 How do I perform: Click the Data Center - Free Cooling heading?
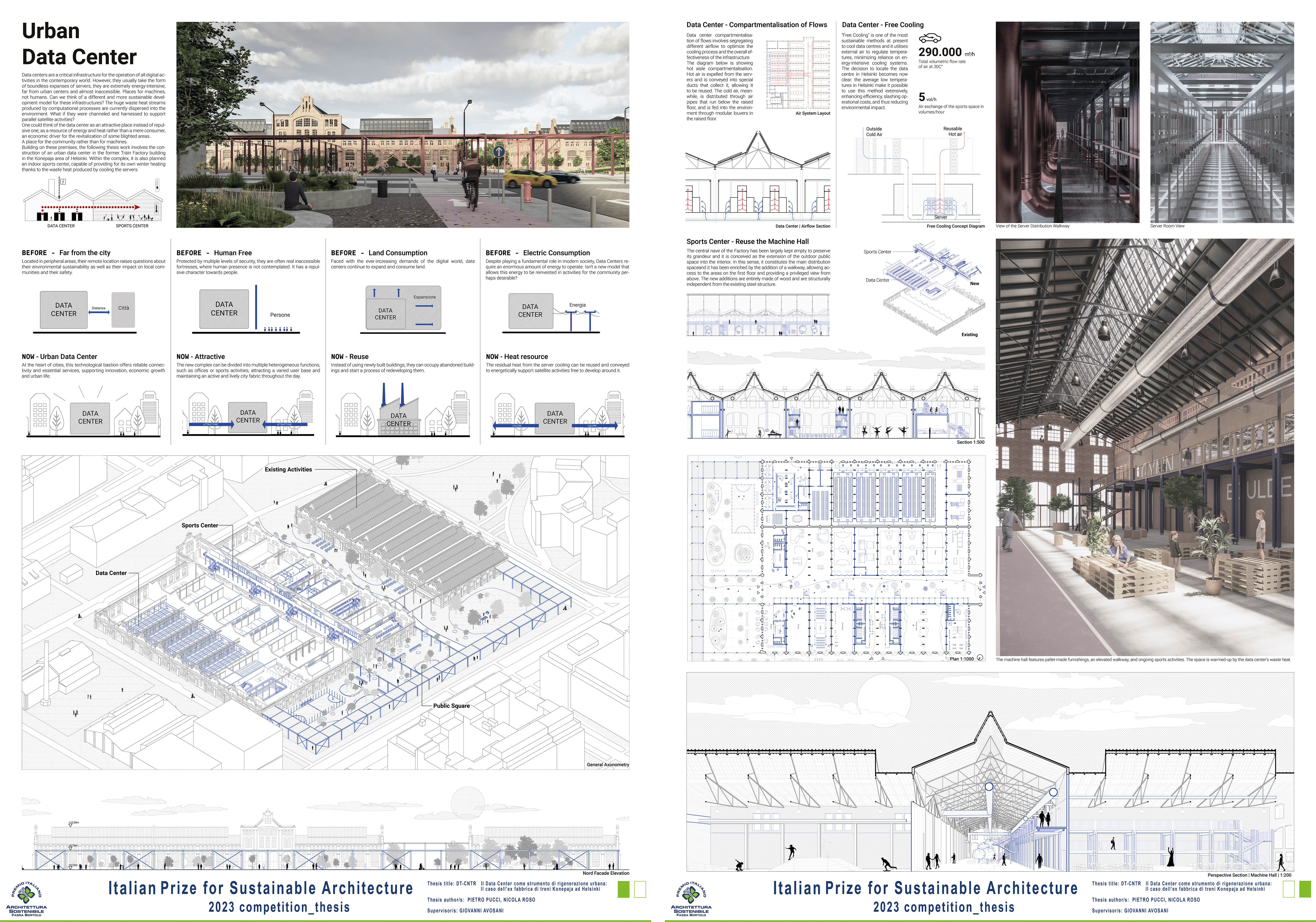pos(883,25)
